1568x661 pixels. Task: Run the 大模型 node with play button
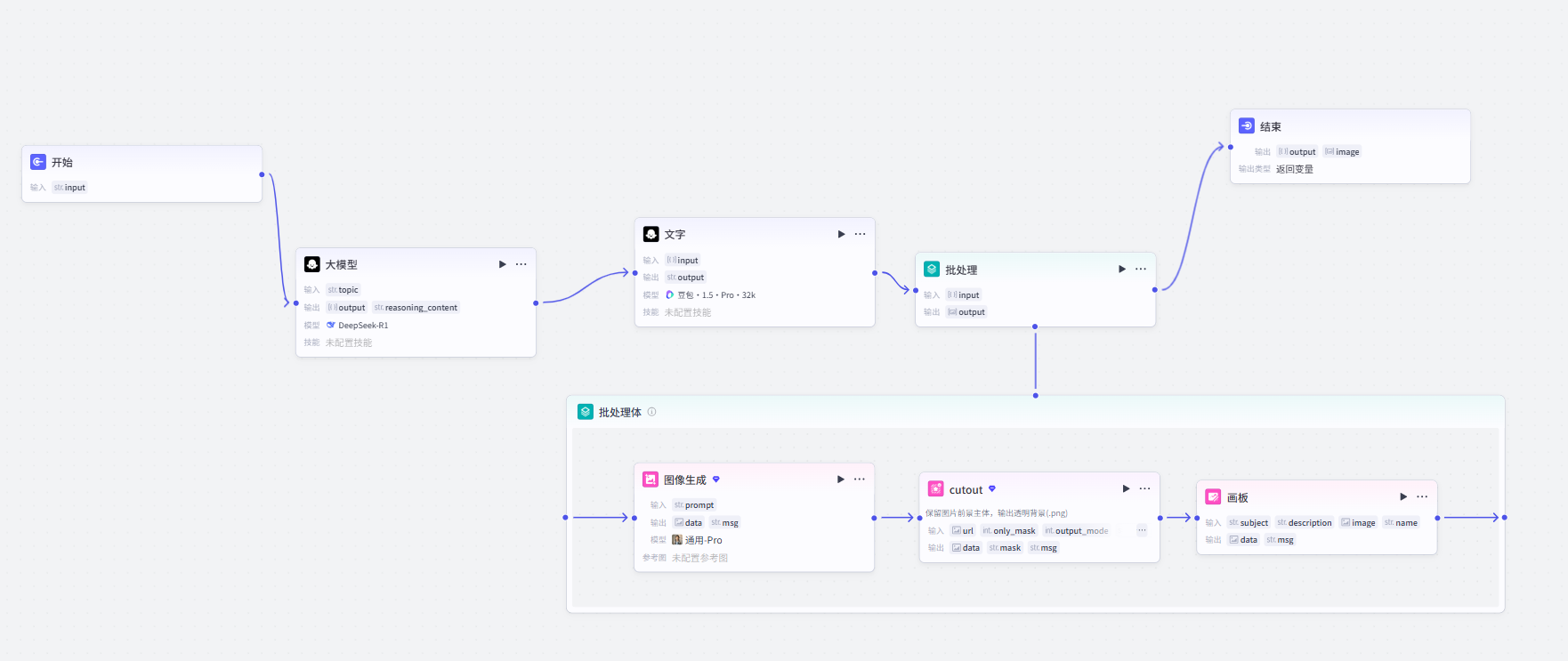pos(503,264)
